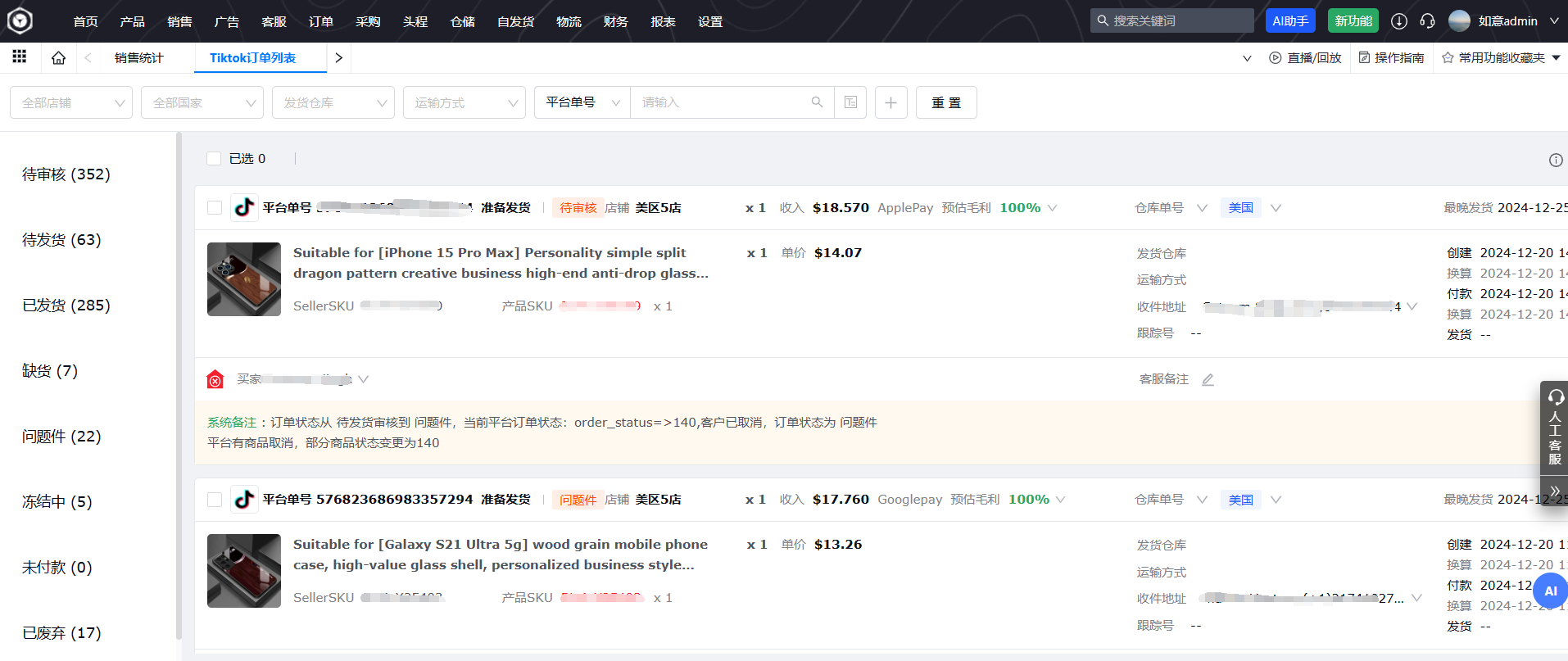The height and width of the screenshot is (661, 1568).
Task: Click the iPhone 15 Pro Max case thumbnail
Action: (244, 279)
